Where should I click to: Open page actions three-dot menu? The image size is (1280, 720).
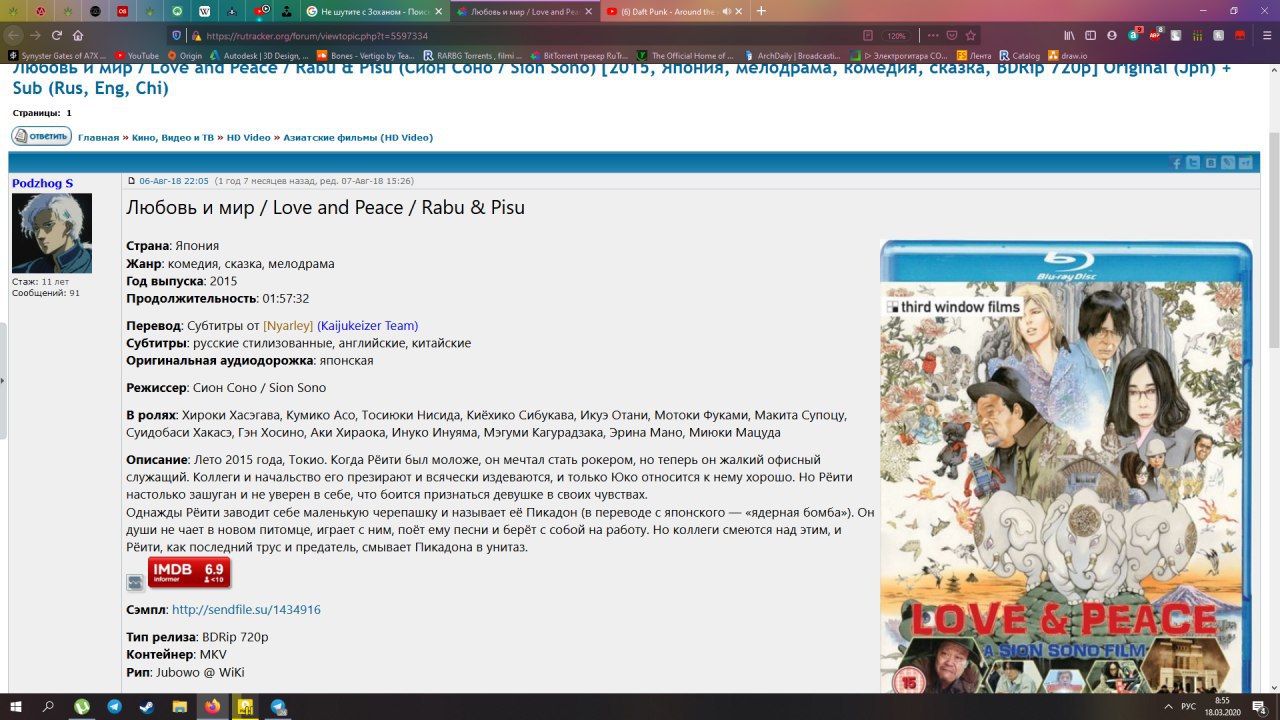click(x=933, y=35)
